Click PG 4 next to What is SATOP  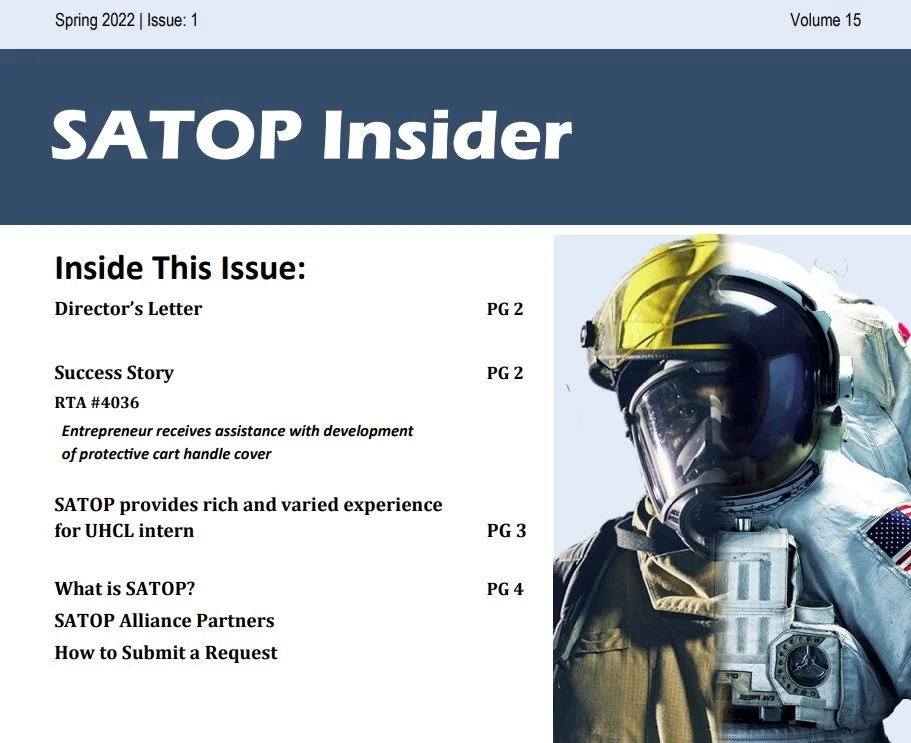tap(504, 589)
